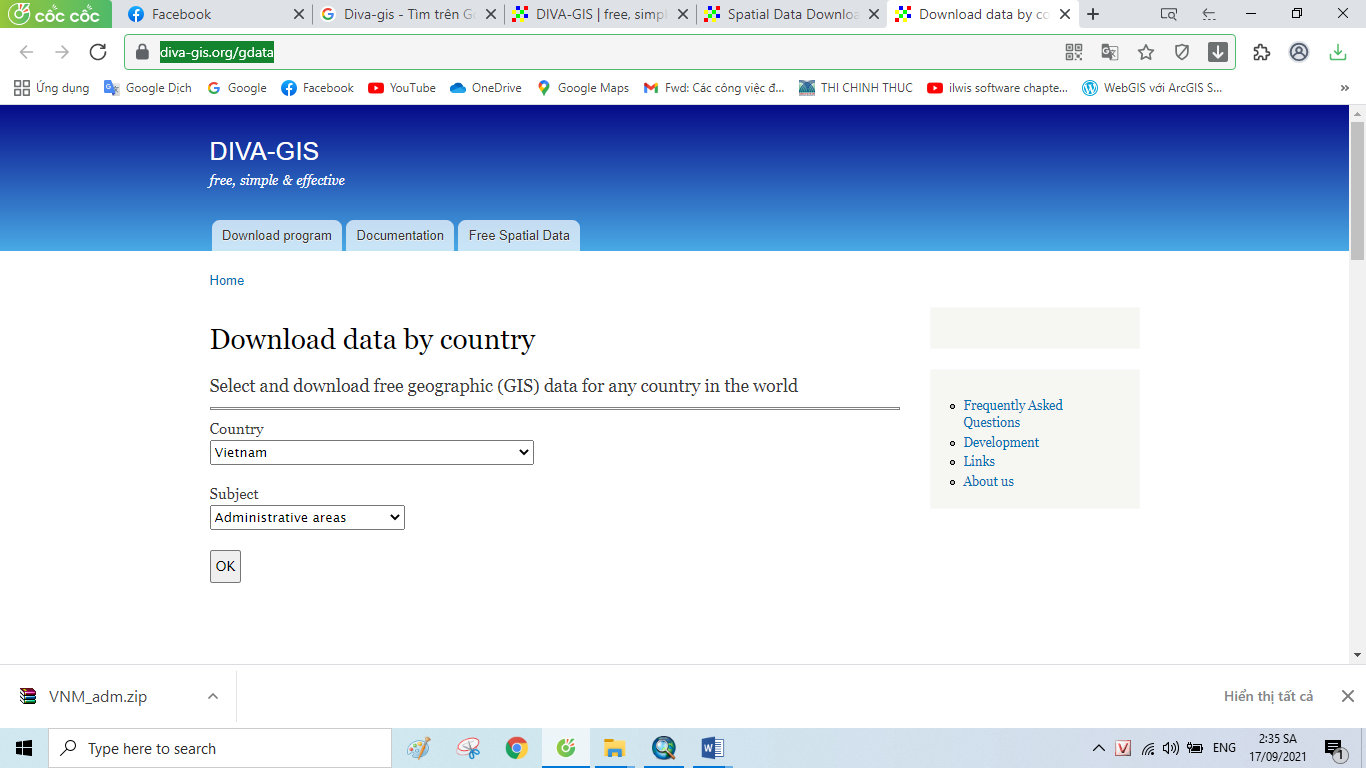Image resolution: width=1366 pixels, height=768 pixels.
Task: Launch Word from the taskbar
Action: pyautogui.click(x=712, y=747)
